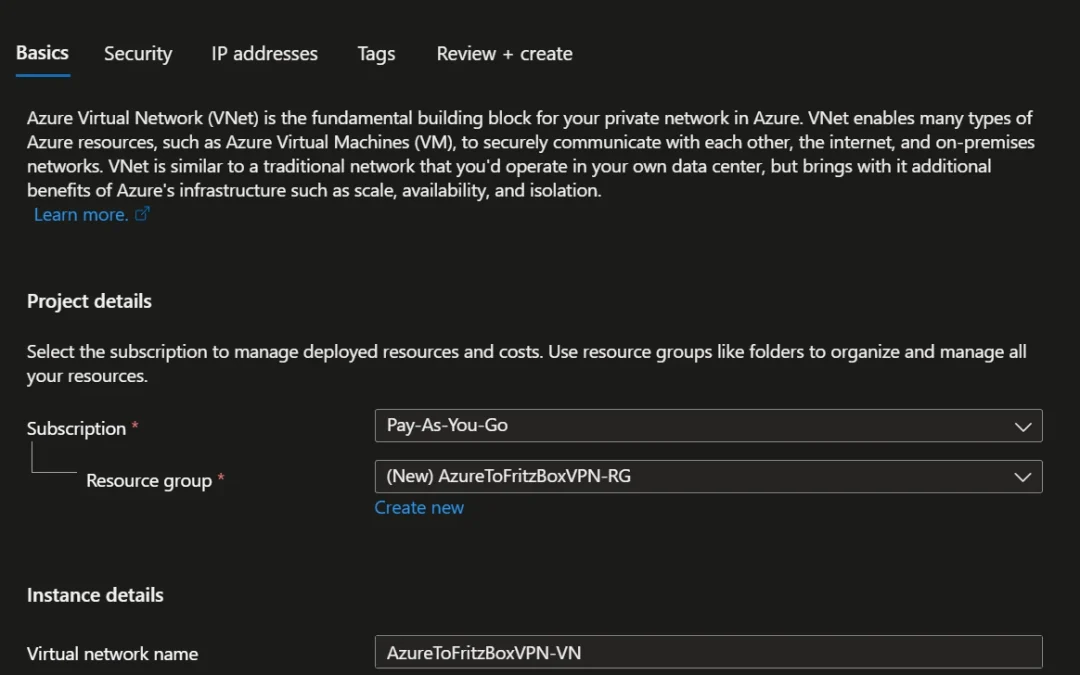This screenshot has height=675, width=1080.
Task: Click the Instance details heading
Action: click(x=95, y=595)
